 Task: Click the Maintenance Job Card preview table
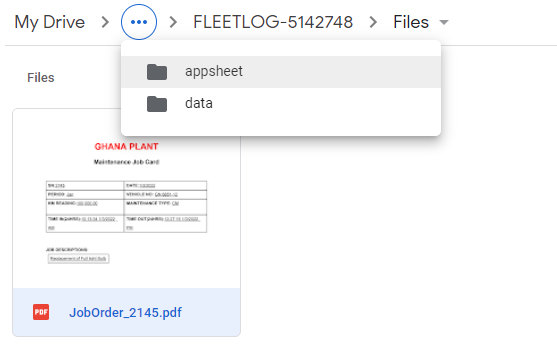[x=126, y=206]
